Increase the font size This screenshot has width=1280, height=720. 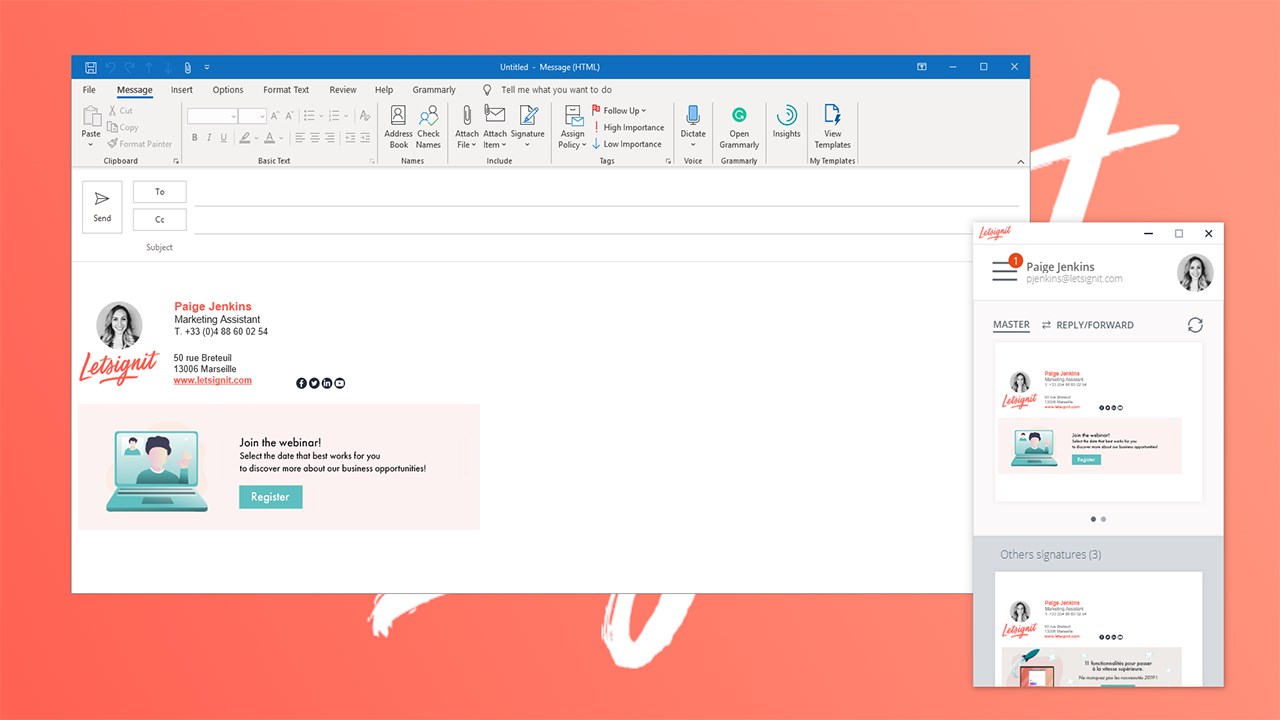pos(274,116)
